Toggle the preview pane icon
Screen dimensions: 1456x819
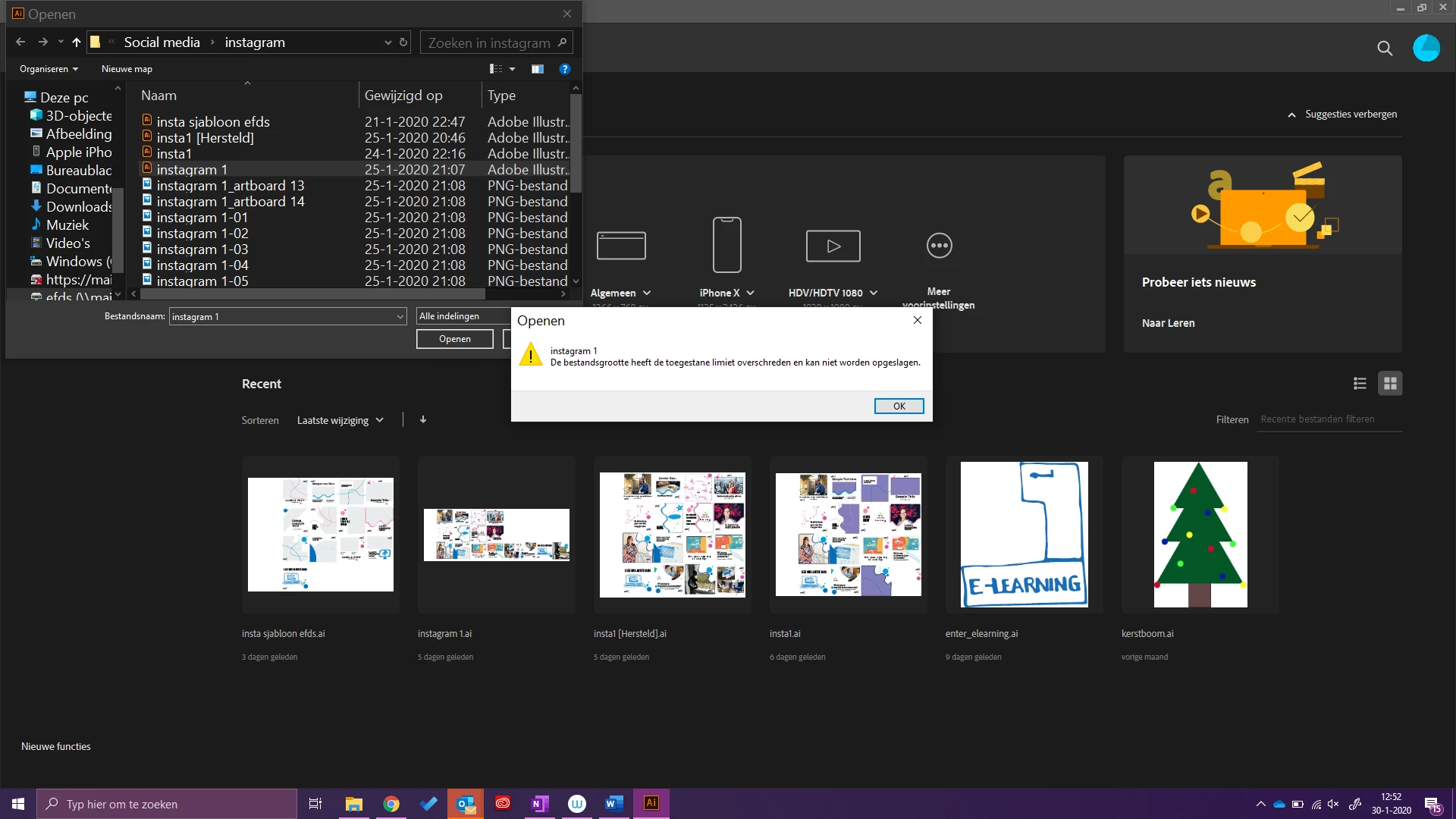click(x=538, y=69)
